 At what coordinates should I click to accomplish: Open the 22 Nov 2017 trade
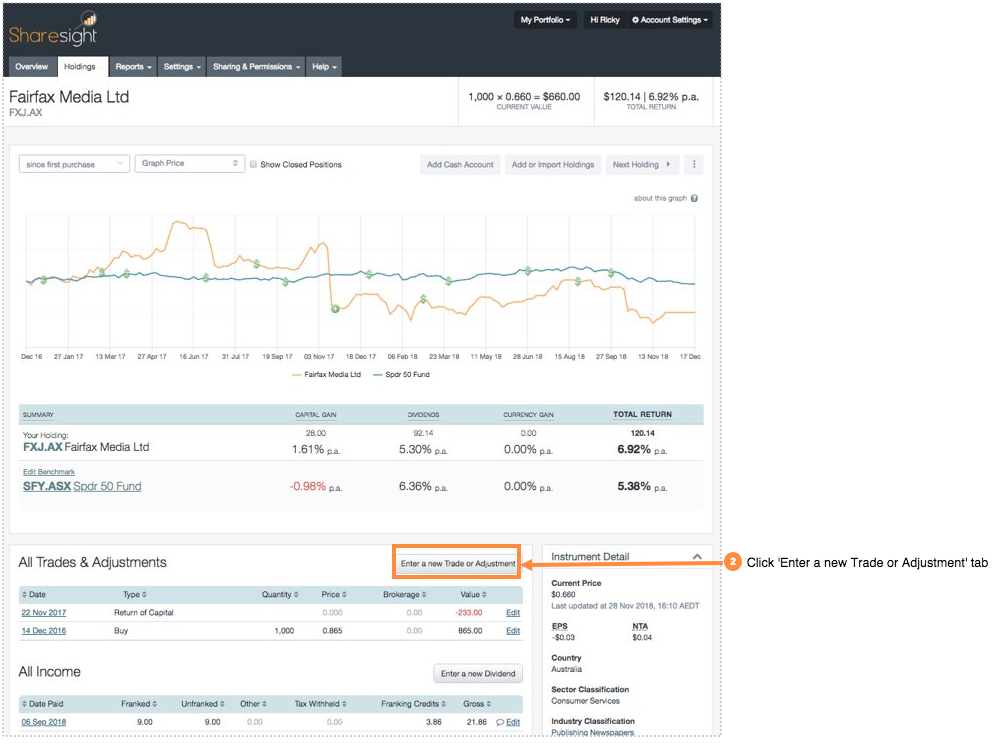coord(44,612)
